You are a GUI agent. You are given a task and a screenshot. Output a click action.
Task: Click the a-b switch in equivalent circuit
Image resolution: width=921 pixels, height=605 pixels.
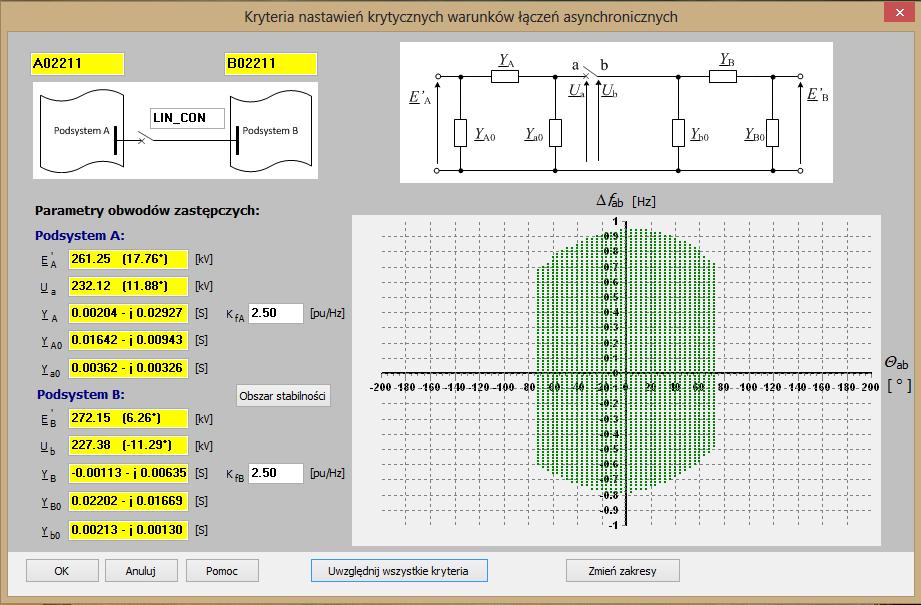click(589, 73)
